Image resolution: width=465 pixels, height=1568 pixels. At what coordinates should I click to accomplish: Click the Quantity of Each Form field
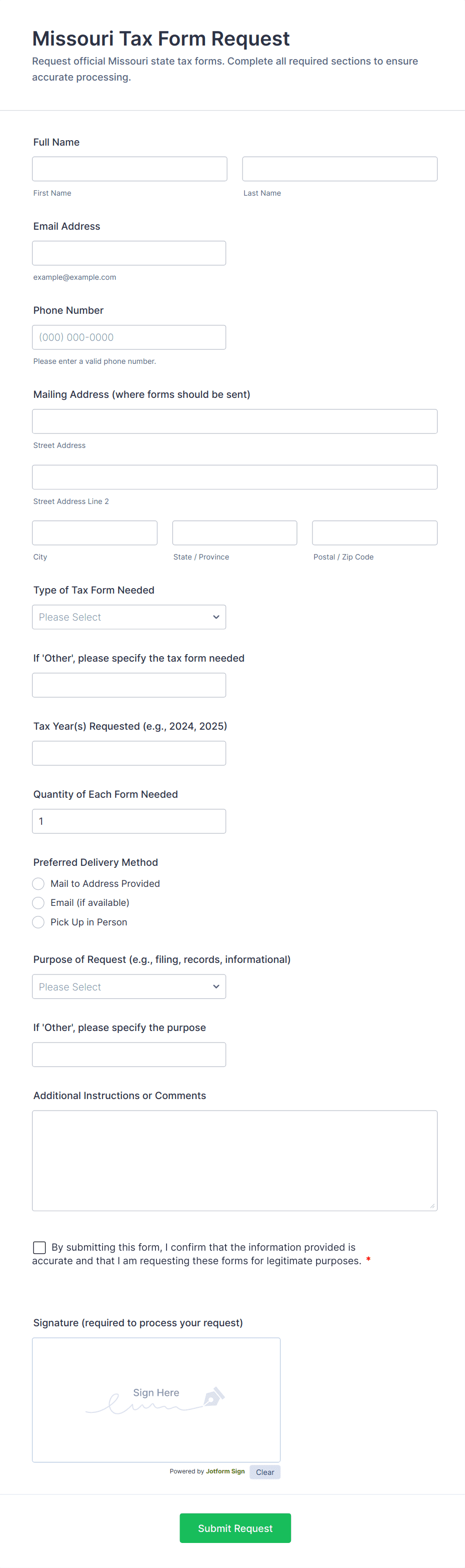tap(129, 821)
